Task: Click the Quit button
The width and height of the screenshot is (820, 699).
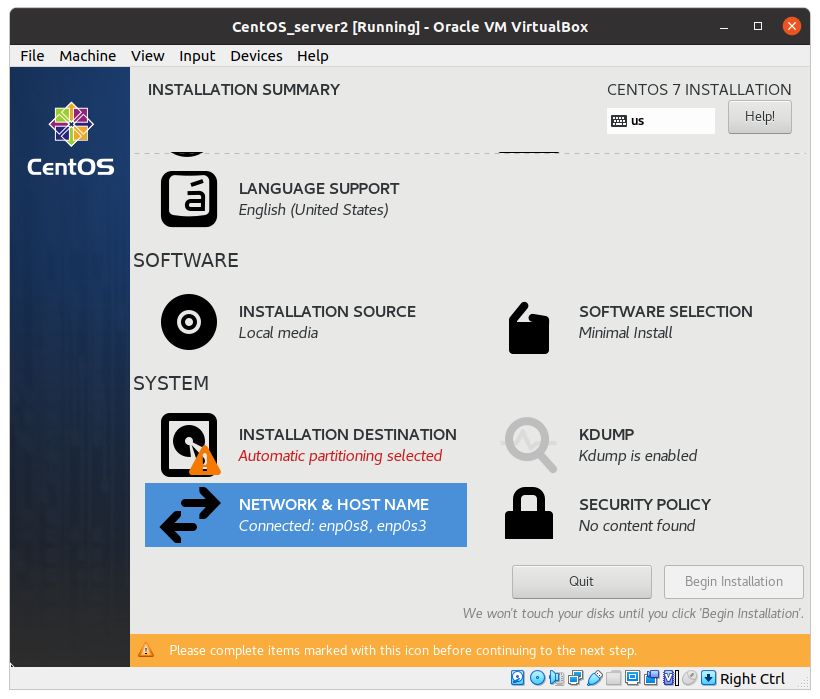Action: 581,581
